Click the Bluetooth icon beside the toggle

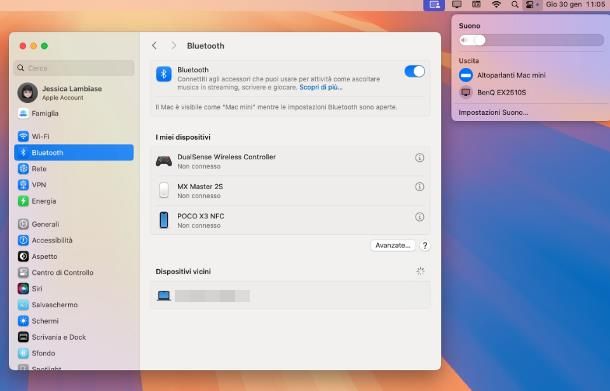coord(164,74)
